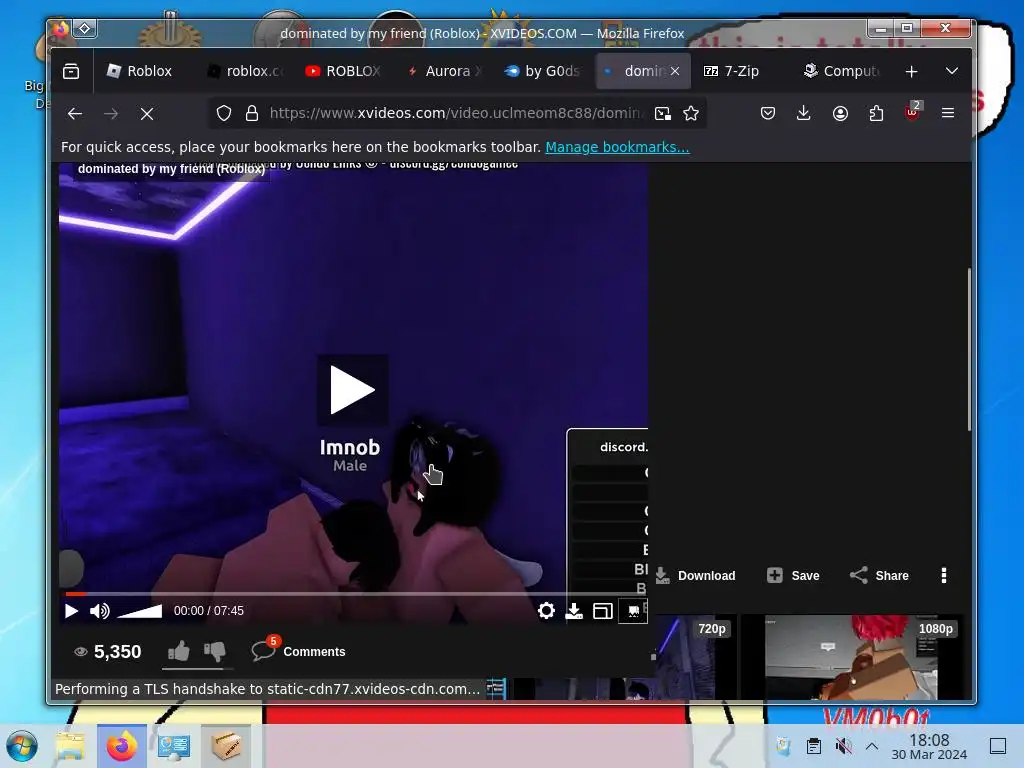Screen dimensions: 1024x768
Task: Switch to the 7-Zip tab
Action: pos(742,71)
